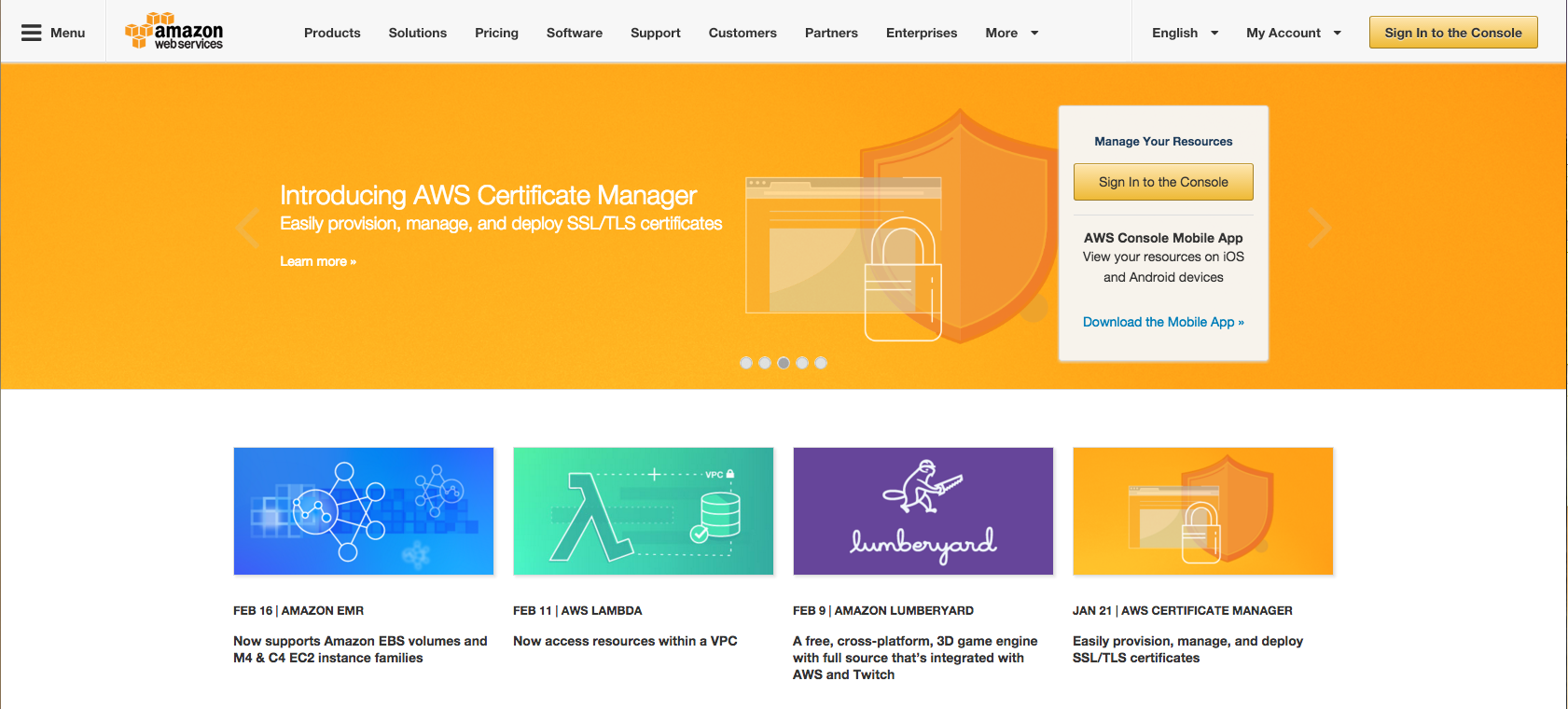1568x709 pixels.
Task: Click Sign In to the Console in Manage Your Resources
Action: click(1163, 182)
